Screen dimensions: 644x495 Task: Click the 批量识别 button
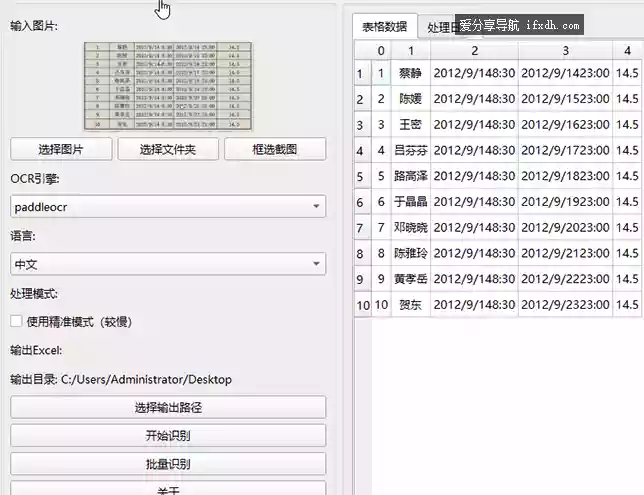pyautogui.click(x=168, y=464)
